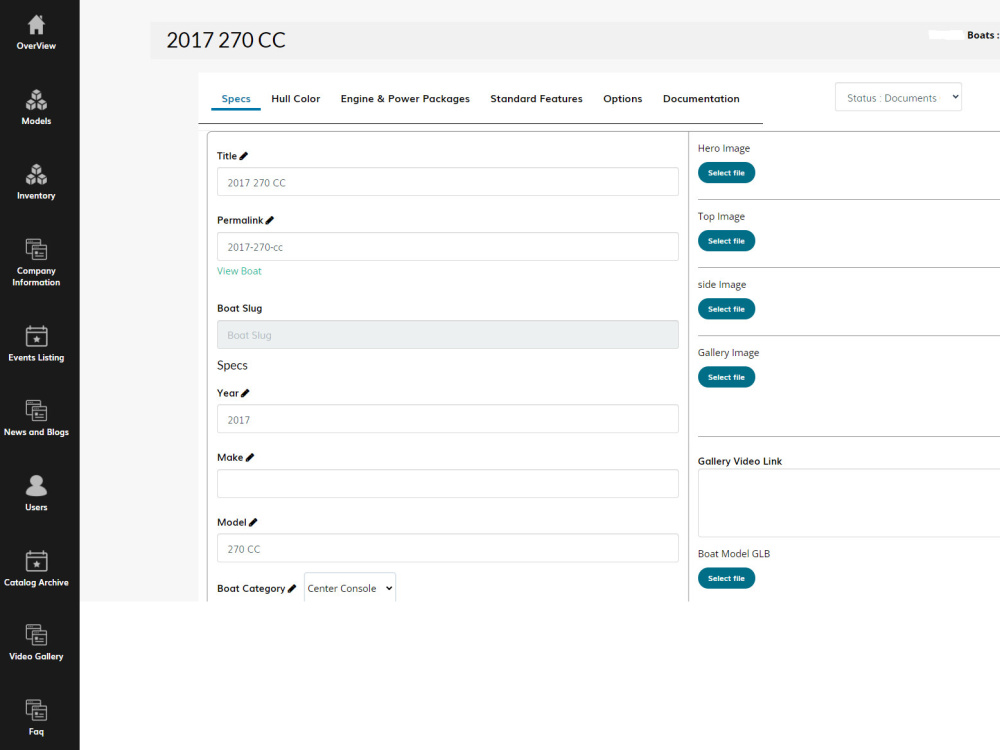Image resolution: width=1000 pixels, height=750 pixels.
Task: Open the Events Listing calendar icon
Action: (36, 336)
